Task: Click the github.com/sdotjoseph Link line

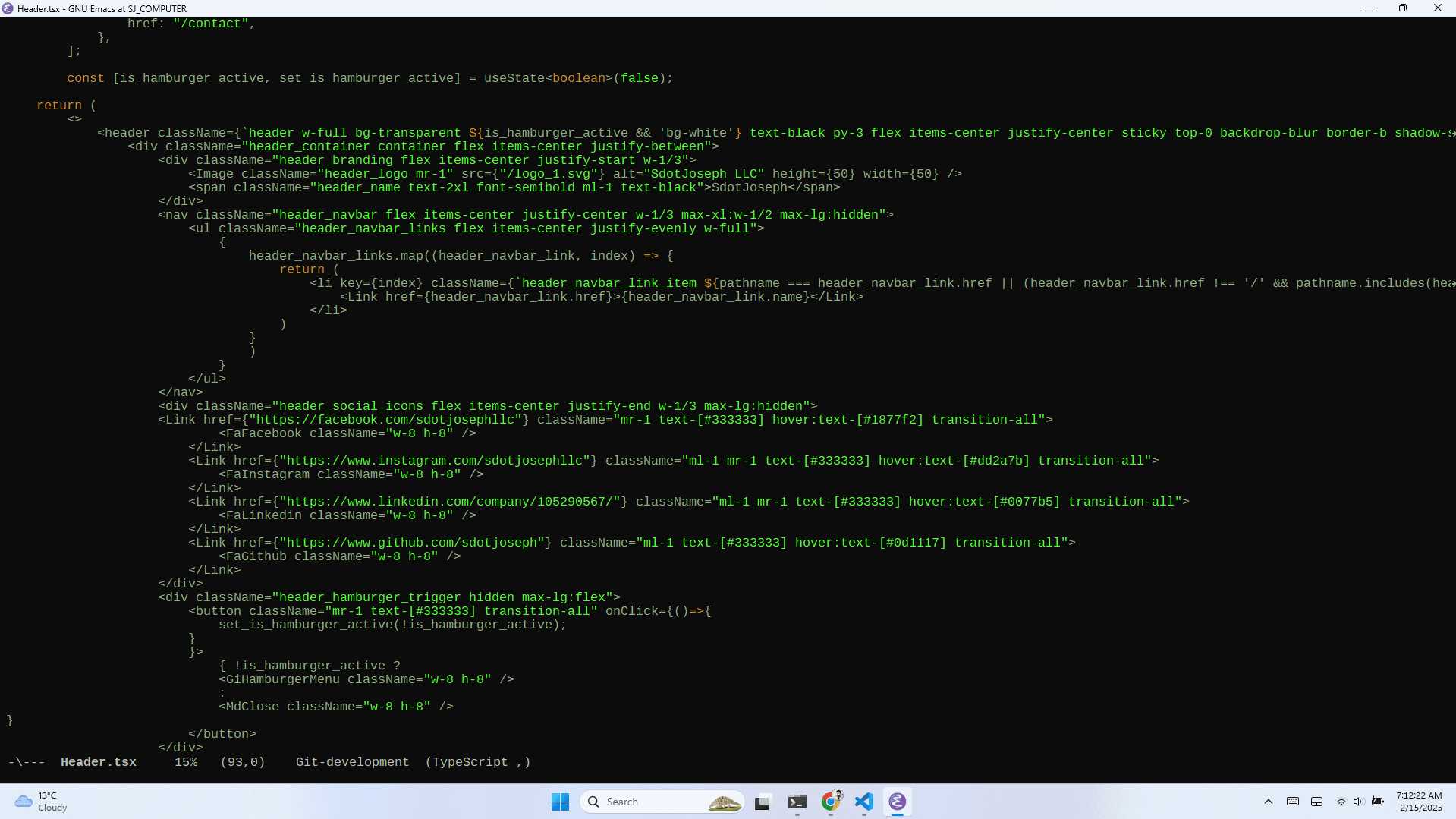Action: (x=632, y=543)
